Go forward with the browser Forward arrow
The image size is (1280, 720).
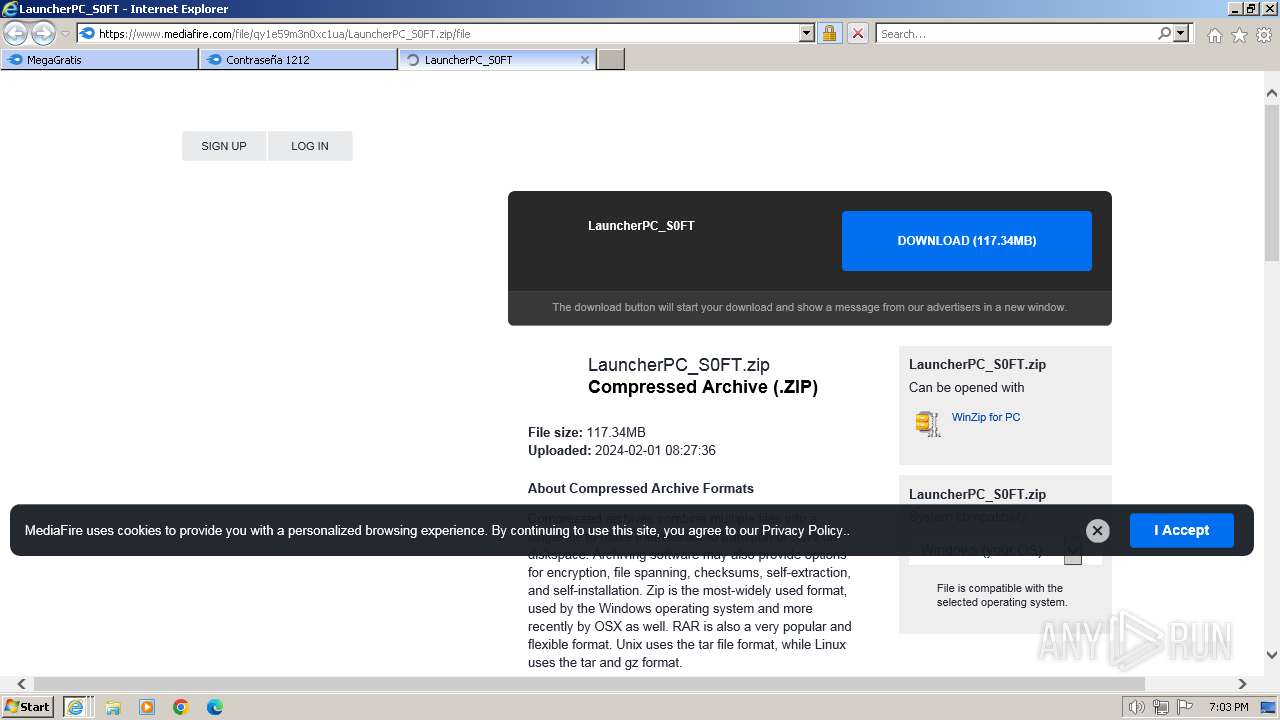point(43,33)
